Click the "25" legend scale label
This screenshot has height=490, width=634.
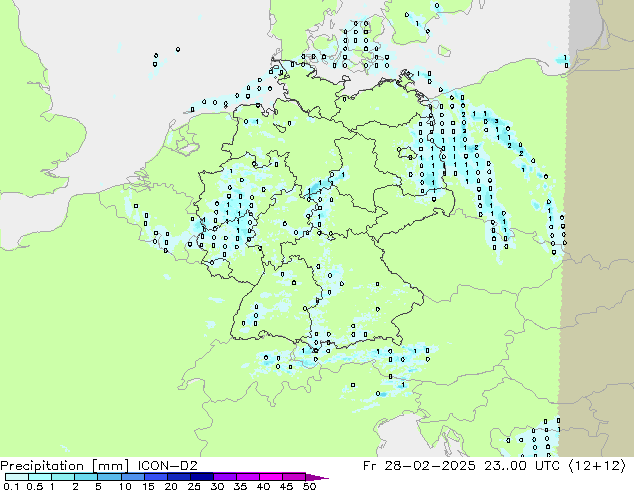[x=194, y=486]
